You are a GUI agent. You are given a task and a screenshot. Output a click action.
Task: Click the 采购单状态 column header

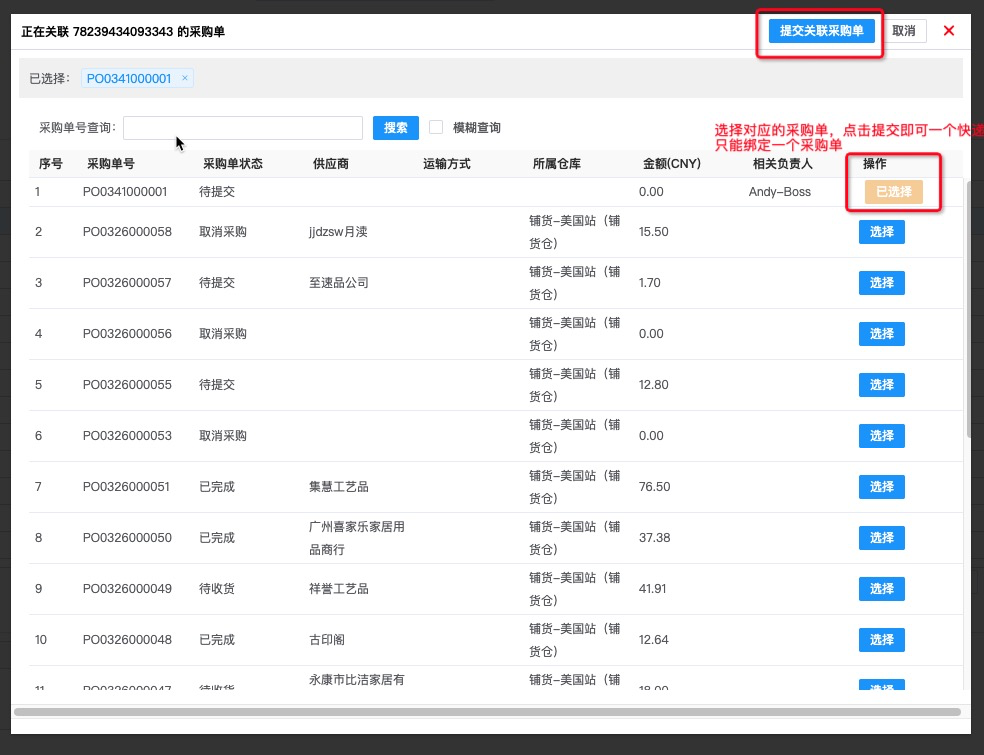[233, 164]
